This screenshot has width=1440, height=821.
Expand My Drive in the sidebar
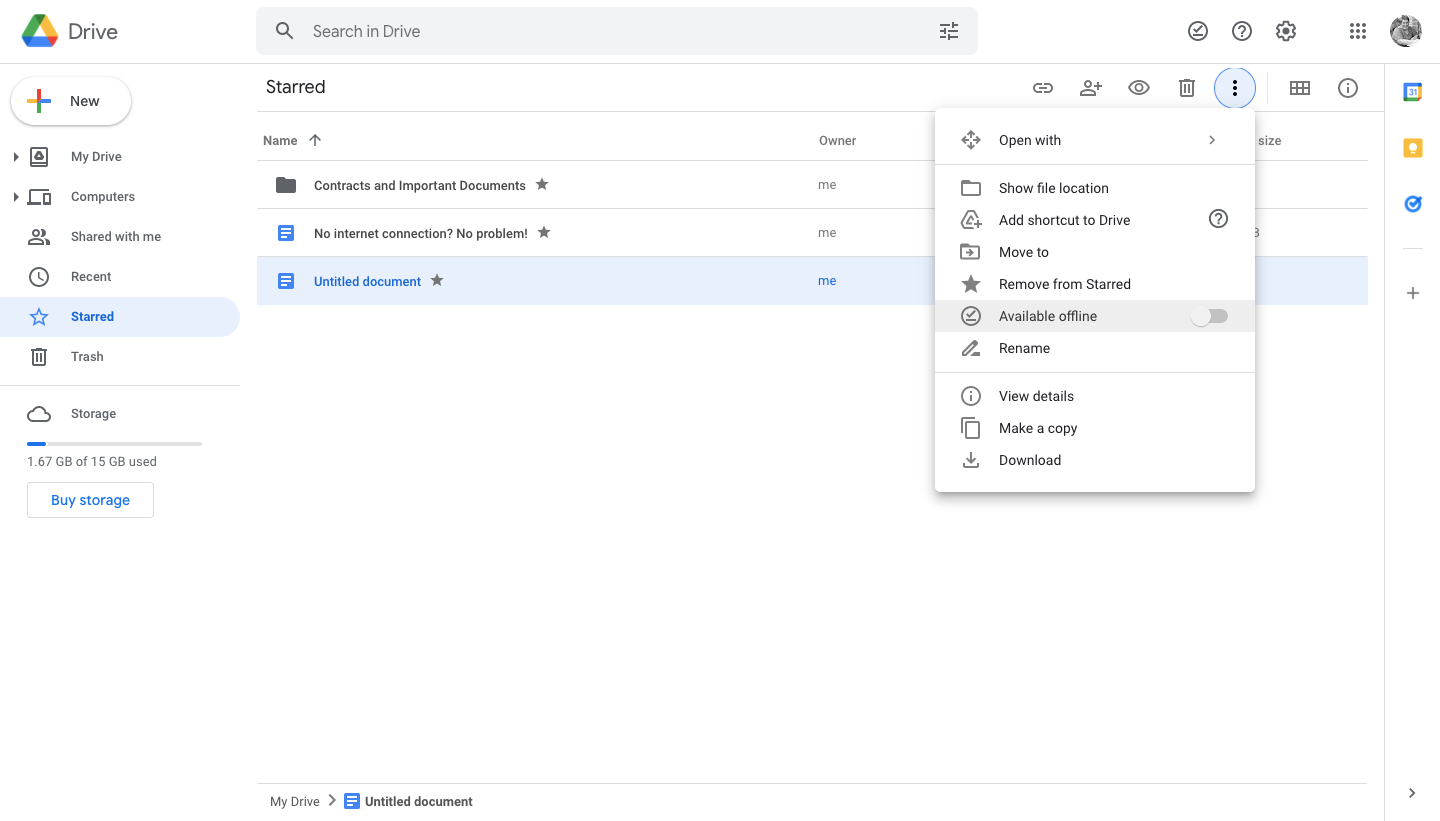[17, 156]
